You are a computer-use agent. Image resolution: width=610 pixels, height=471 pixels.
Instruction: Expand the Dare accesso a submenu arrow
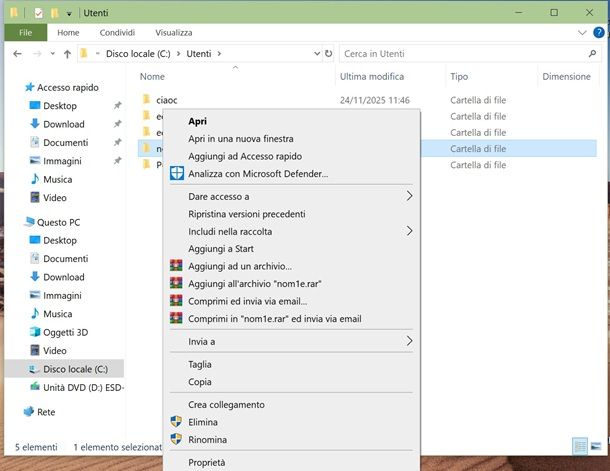coord(409,196)
